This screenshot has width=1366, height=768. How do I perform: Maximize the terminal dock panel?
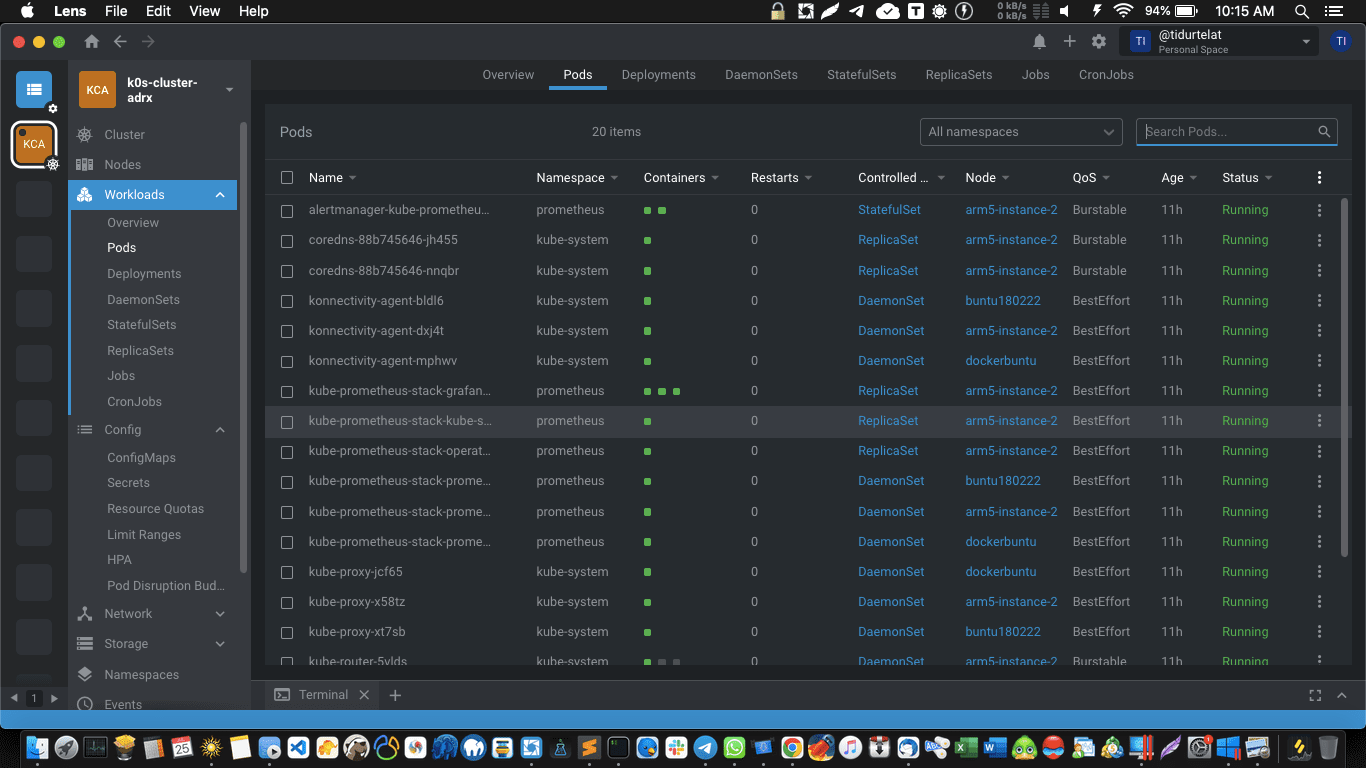(x=1315, y=695)
